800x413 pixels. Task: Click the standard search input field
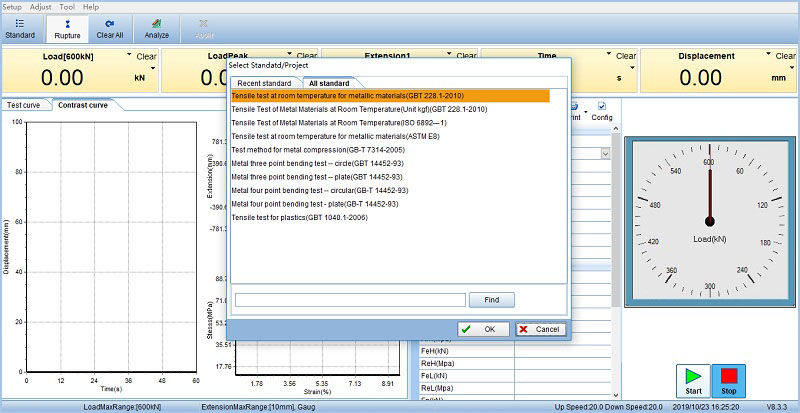tap(349, 299)
